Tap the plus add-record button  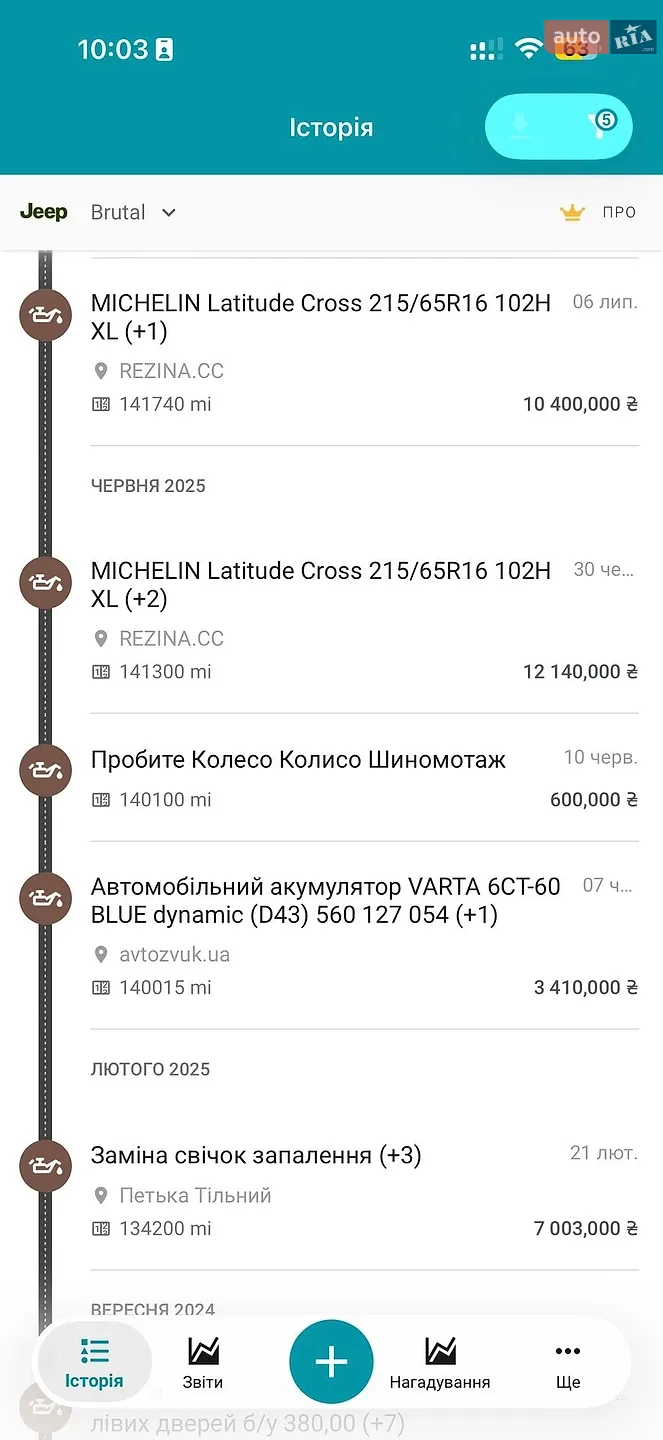coord(331,1362)
